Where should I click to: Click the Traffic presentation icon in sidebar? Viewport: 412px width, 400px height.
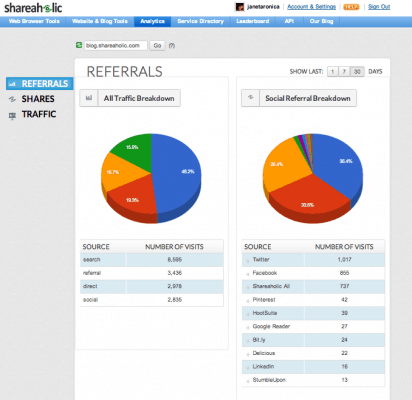click(12, 116)
